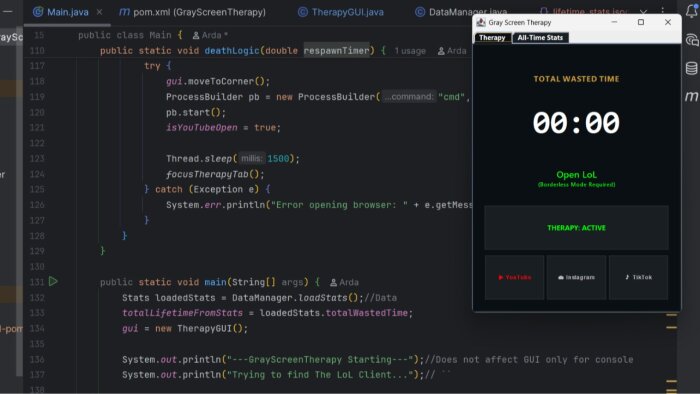Image resolution: width=700 pixels, height=394 pixels.
Task: Click the 00:00 timer display
Action: 576,122
